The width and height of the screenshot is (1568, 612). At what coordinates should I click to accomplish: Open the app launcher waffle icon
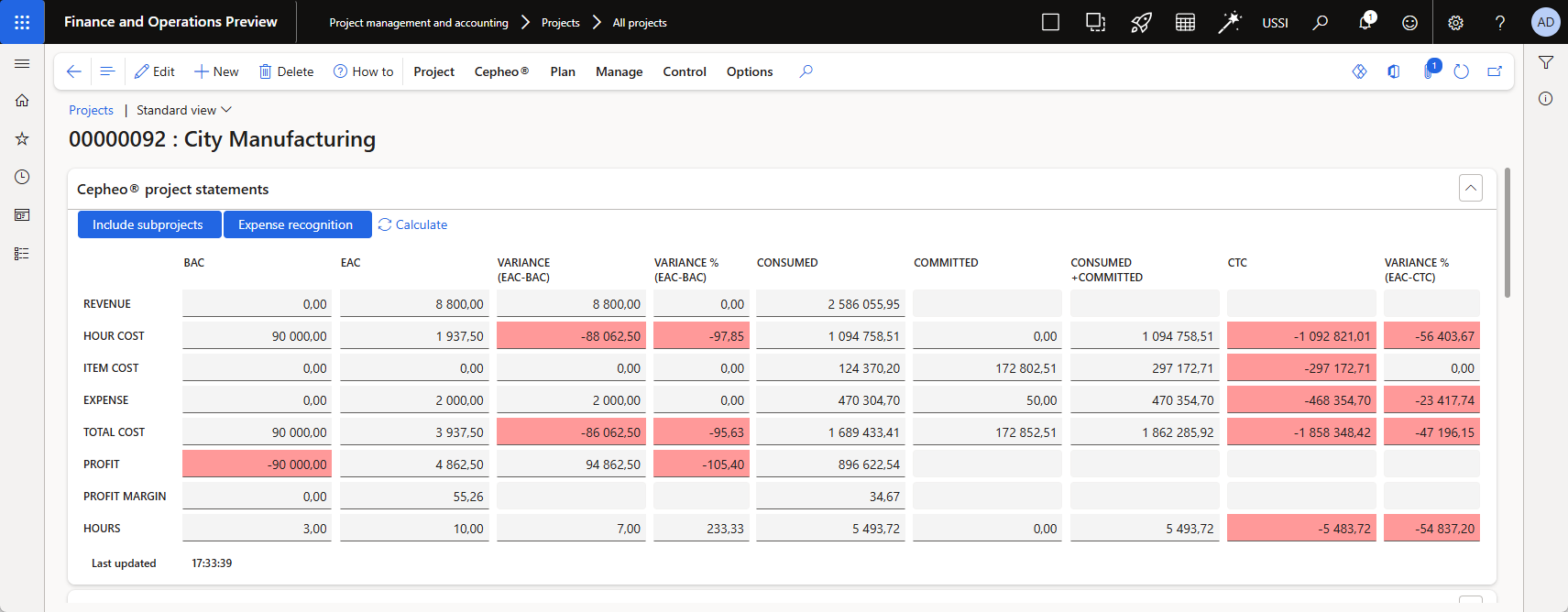coord(22,22)
